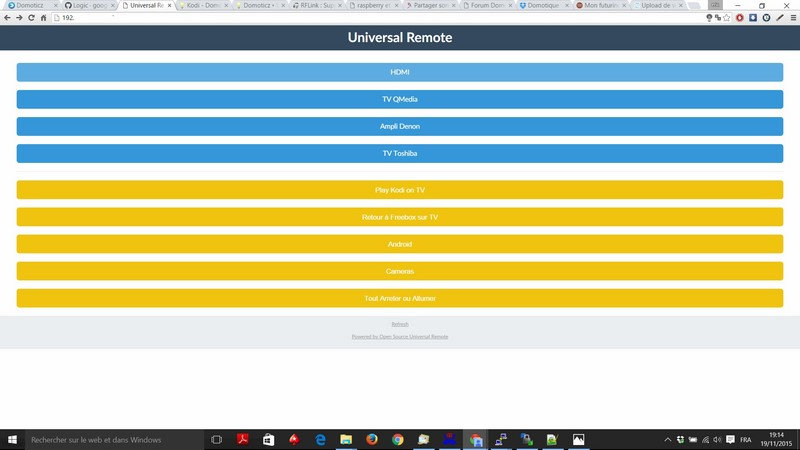Switch keyboard language FRA indicator
This screenshot has height=450, width=800.
(x=745, y=439)
